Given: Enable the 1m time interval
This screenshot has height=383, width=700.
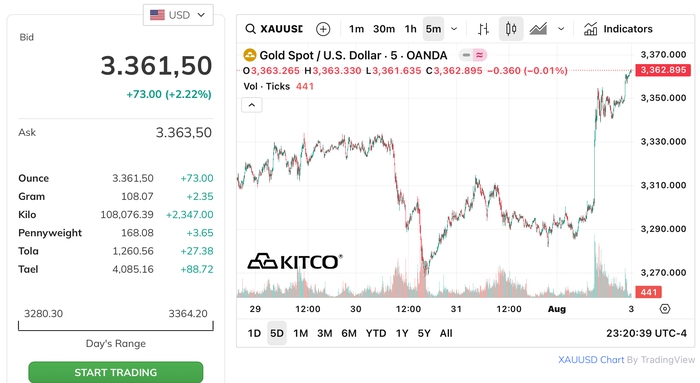Looking at the screenshot, I should pos(356,29).
